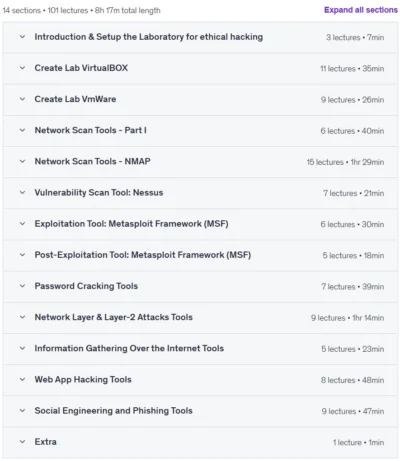Select the Social Engineering and Phishing Tools title
Viewport: 400px width, 461px height.
click(114, 411)
